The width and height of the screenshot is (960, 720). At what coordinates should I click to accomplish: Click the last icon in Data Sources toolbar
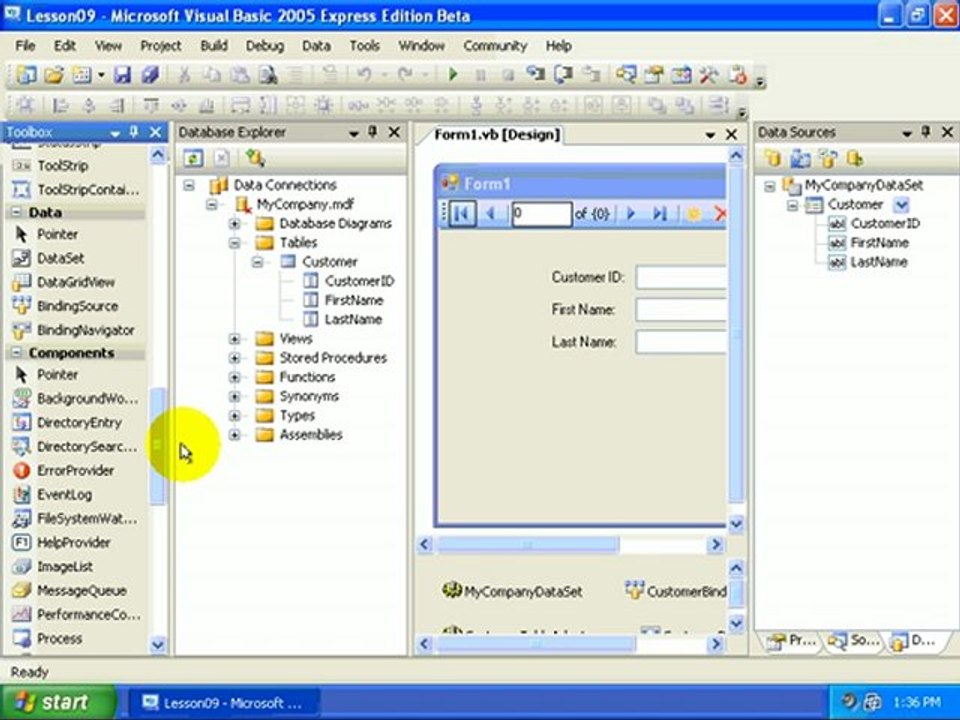tap(855, 159)
